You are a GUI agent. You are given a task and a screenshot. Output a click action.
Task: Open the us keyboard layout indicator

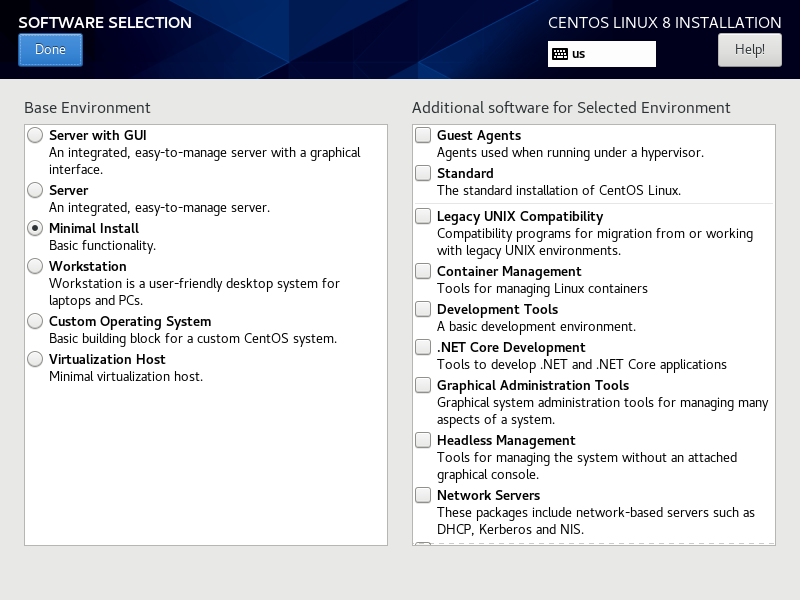(x=602, y=54)
